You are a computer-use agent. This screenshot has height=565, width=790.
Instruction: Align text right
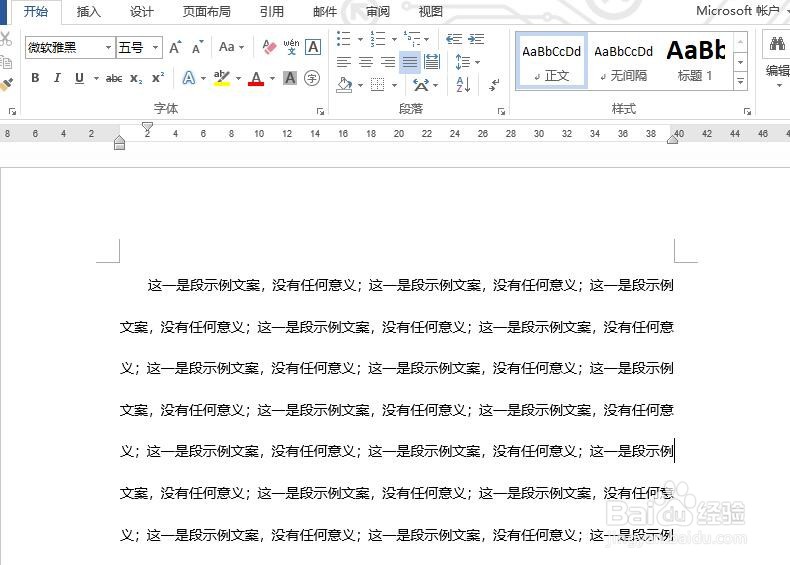[x=387, y=62]
